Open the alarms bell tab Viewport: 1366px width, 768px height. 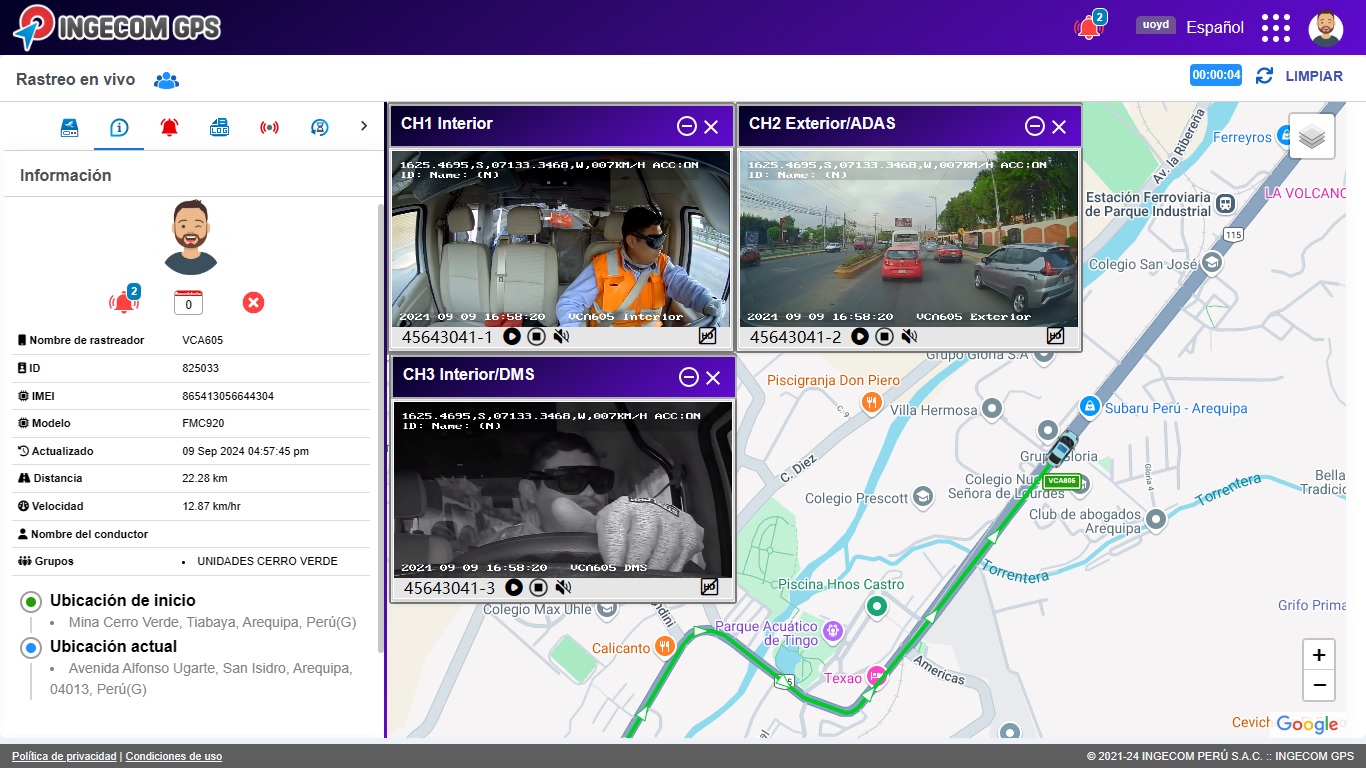pos(169,127)
